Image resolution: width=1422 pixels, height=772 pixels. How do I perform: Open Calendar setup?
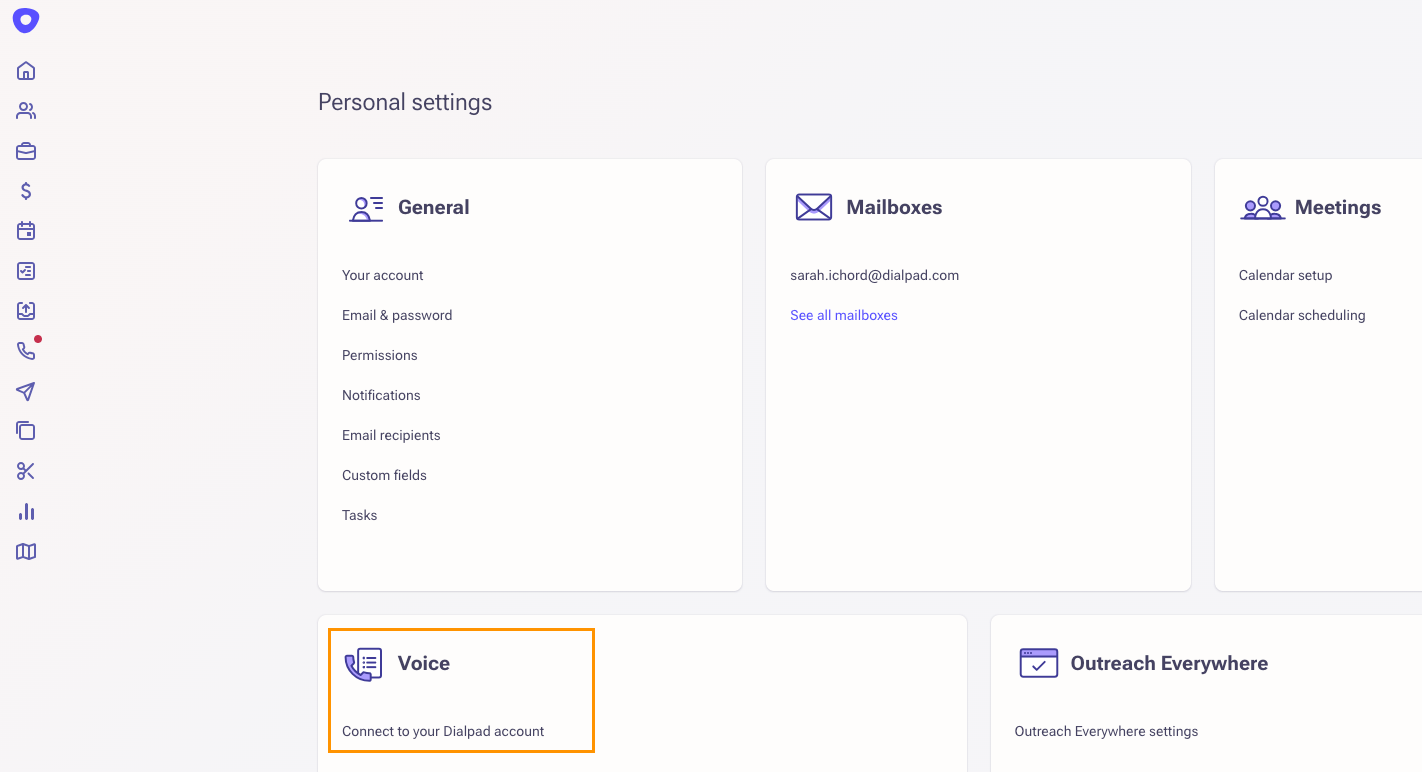(1286, 275)
